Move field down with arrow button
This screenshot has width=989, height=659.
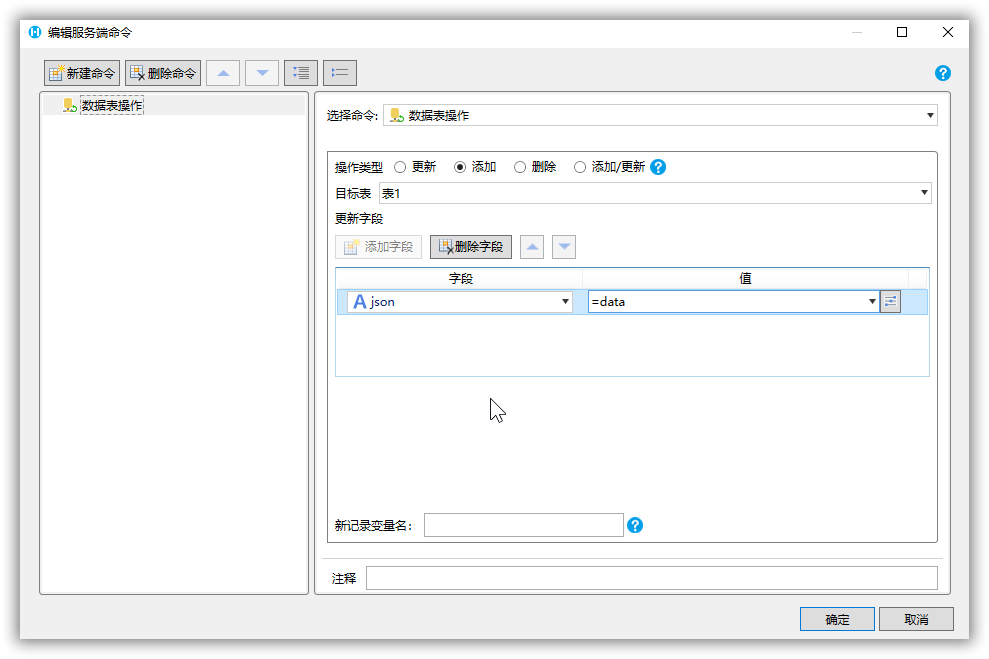564,247
